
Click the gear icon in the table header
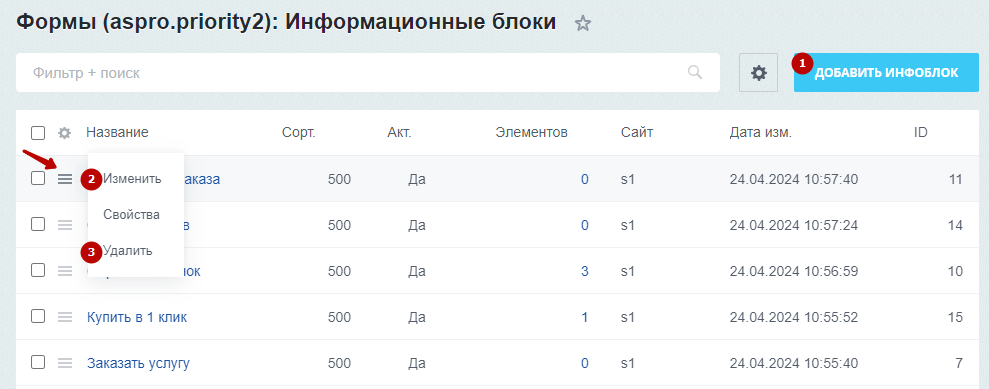(64, 133)
